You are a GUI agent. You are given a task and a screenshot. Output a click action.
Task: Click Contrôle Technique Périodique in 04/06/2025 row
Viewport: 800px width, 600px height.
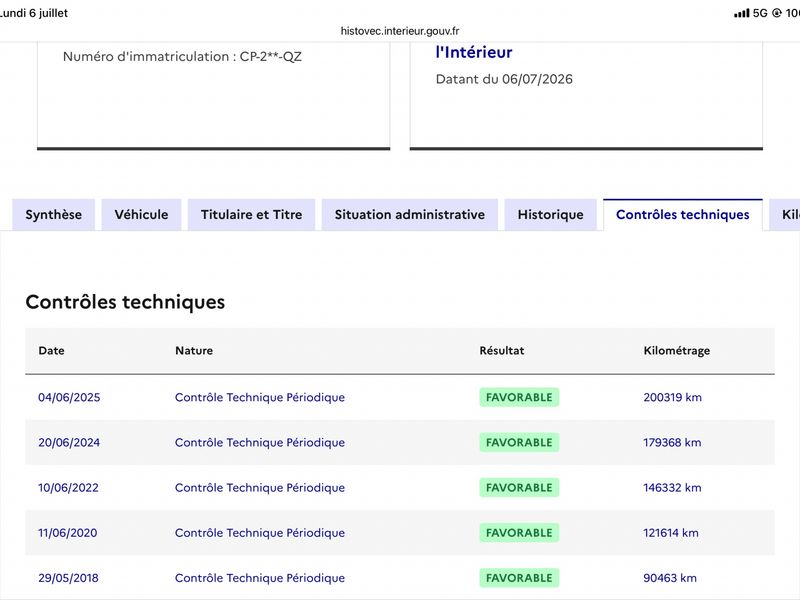260,397
